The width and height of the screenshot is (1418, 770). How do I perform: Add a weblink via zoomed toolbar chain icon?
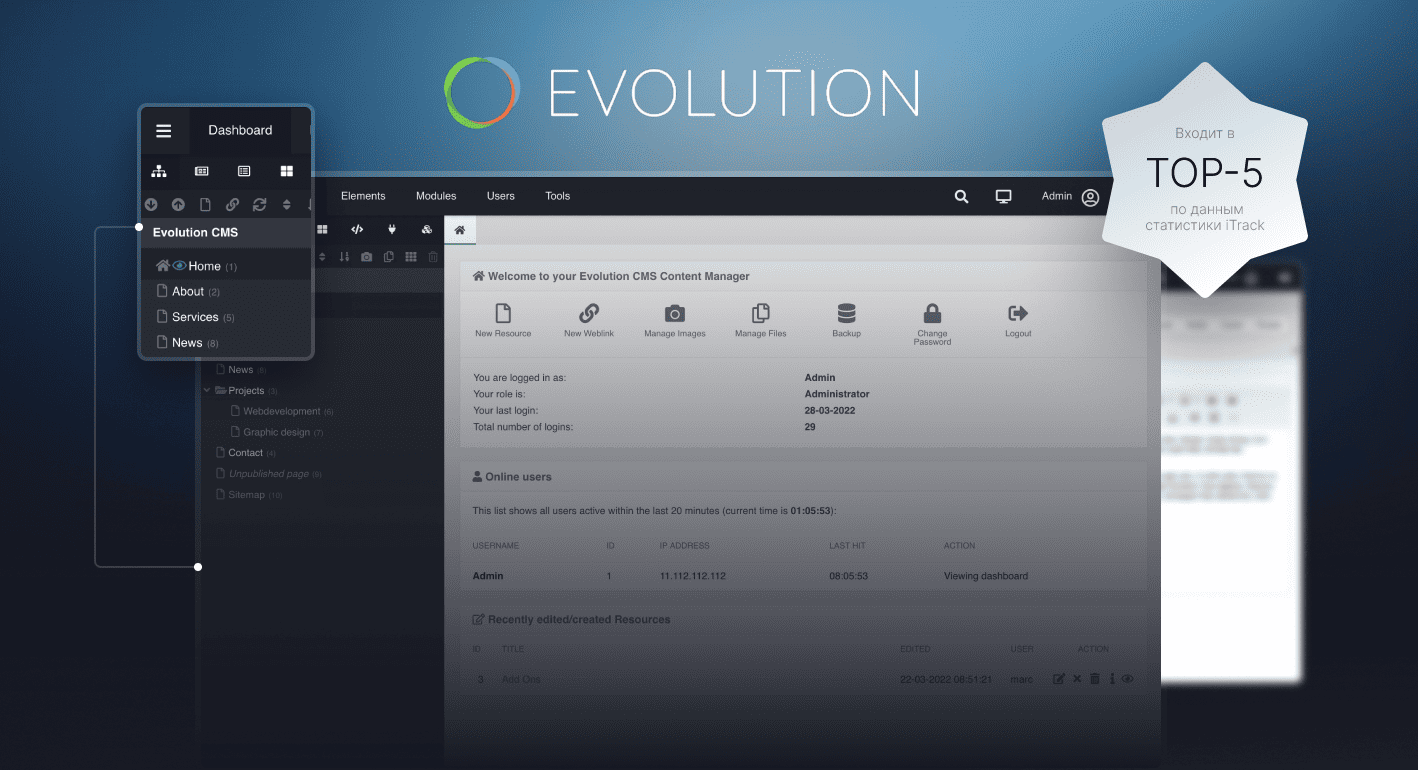click(x=232, y=204)
